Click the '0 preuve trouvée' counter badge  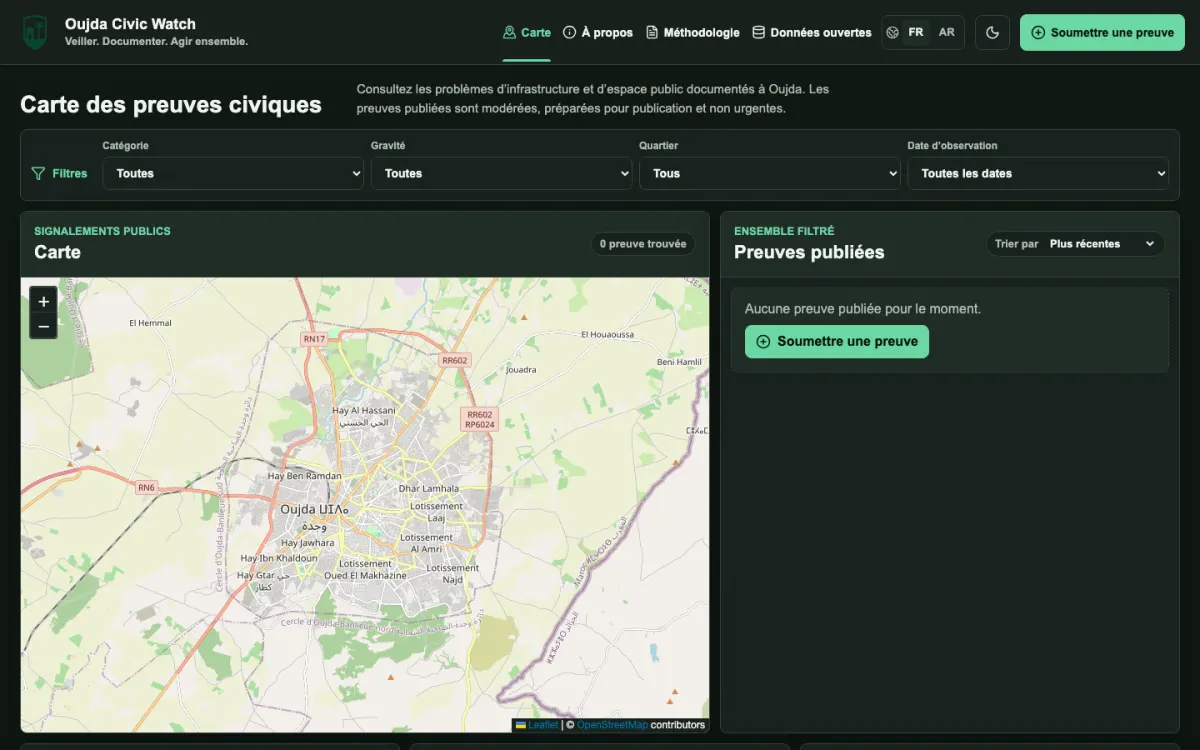click(x=643, y=244)
